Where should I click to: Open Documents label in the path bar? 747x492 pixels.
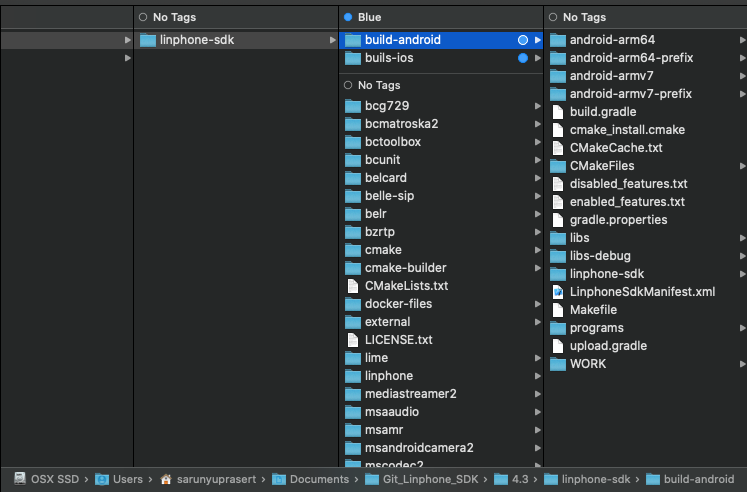[319, 479]
